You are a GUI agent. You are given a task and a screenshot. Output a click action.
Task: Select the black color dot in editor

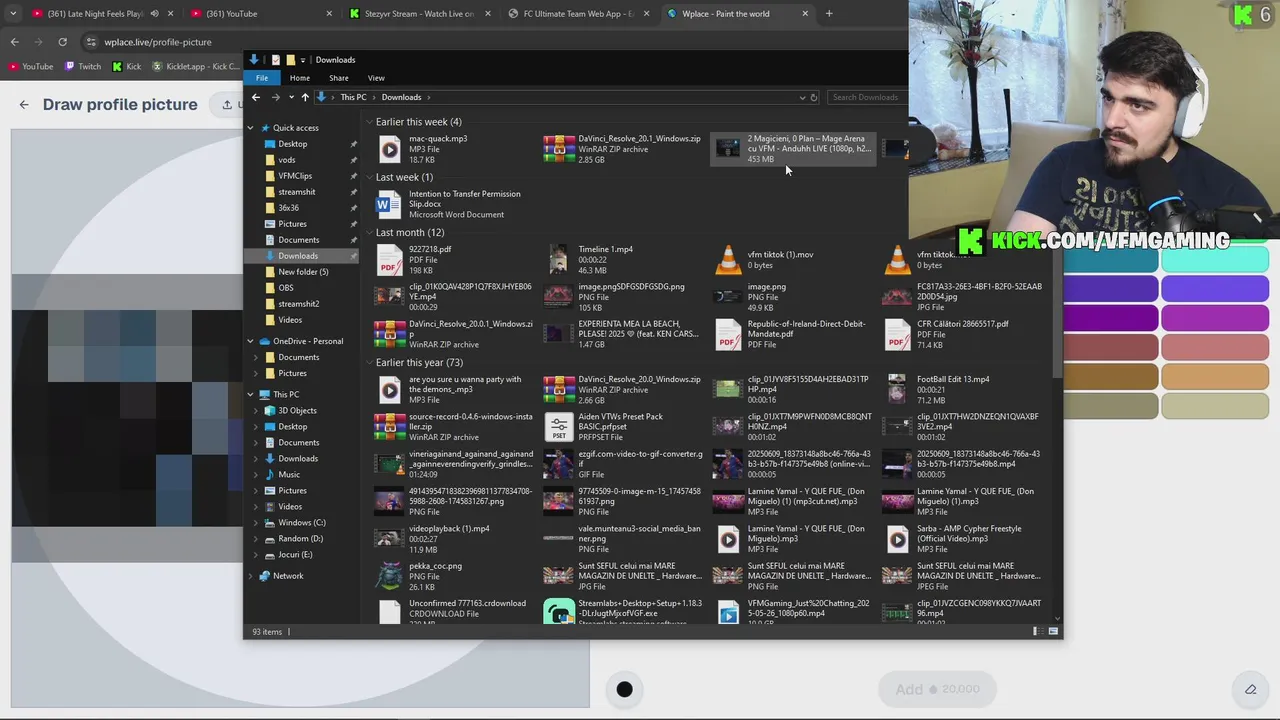point(624,689)
